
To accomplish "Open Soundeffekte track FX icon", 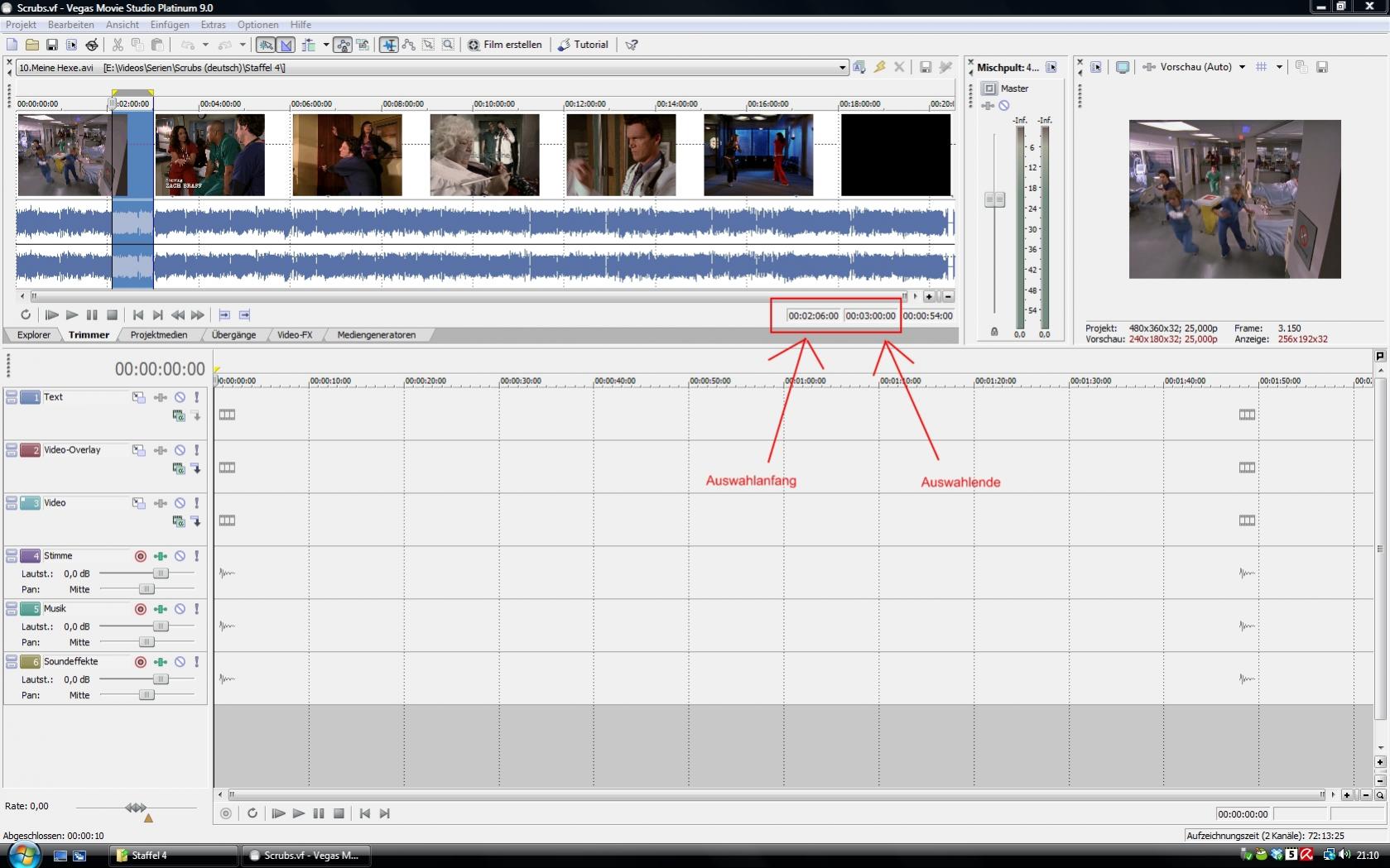I will 160,662.
